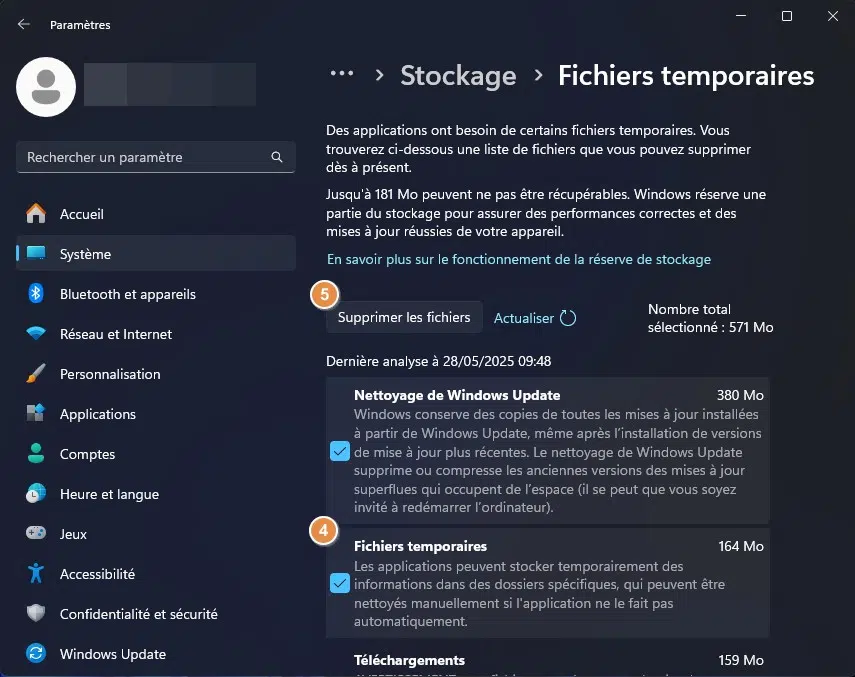Click the Windows Update sync icon
The image size is (855, 677).
(37, 654)
